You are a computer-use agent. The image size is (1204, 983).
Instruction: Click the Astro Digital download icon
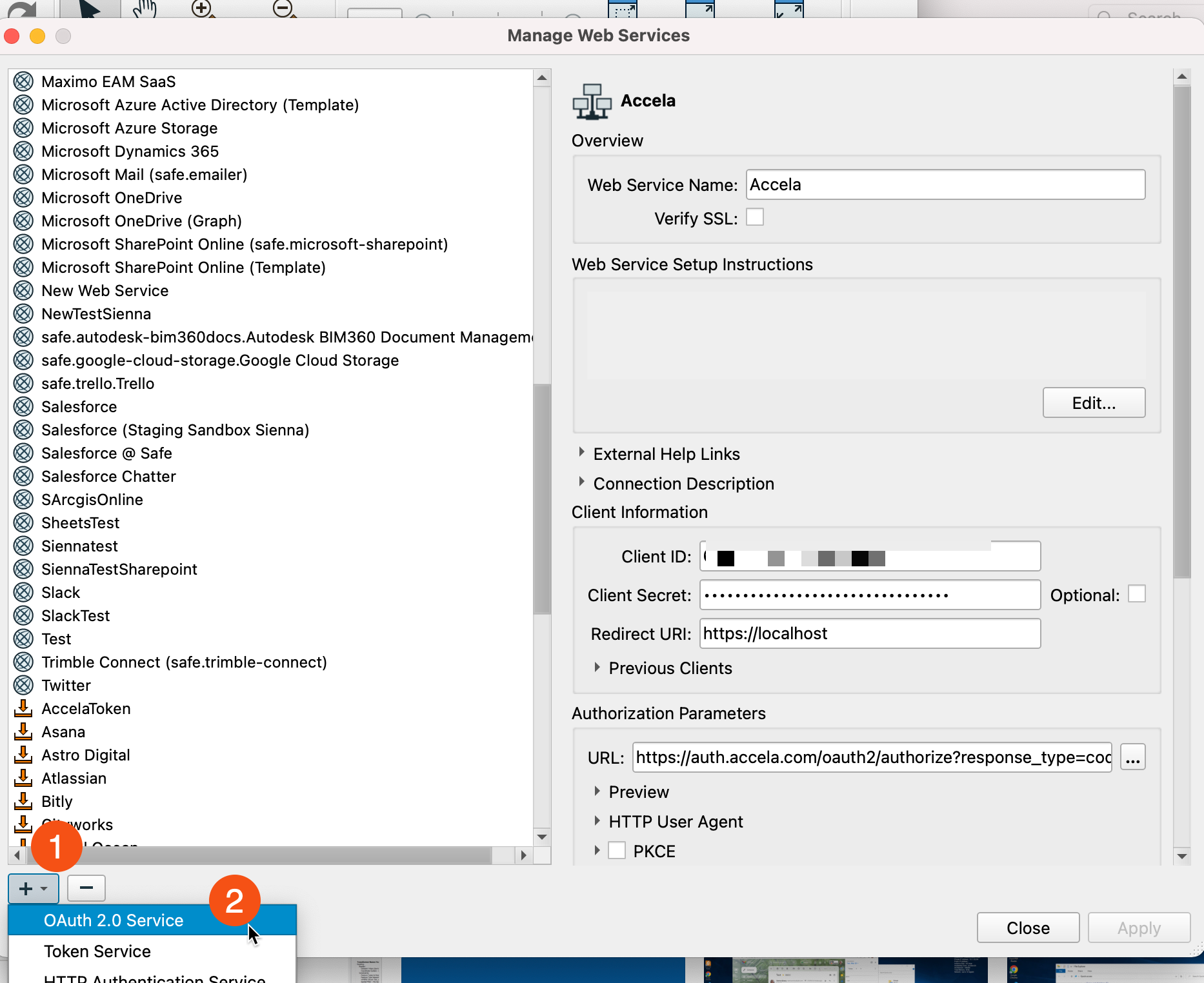[x=23, y=755]
